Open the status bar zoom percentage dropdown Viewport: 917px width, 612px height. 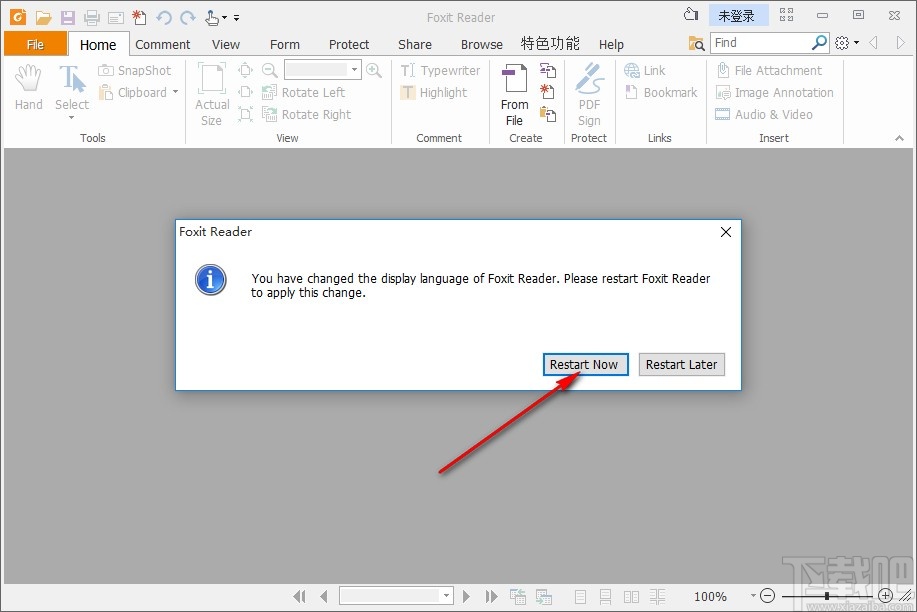tap(753, 596)
